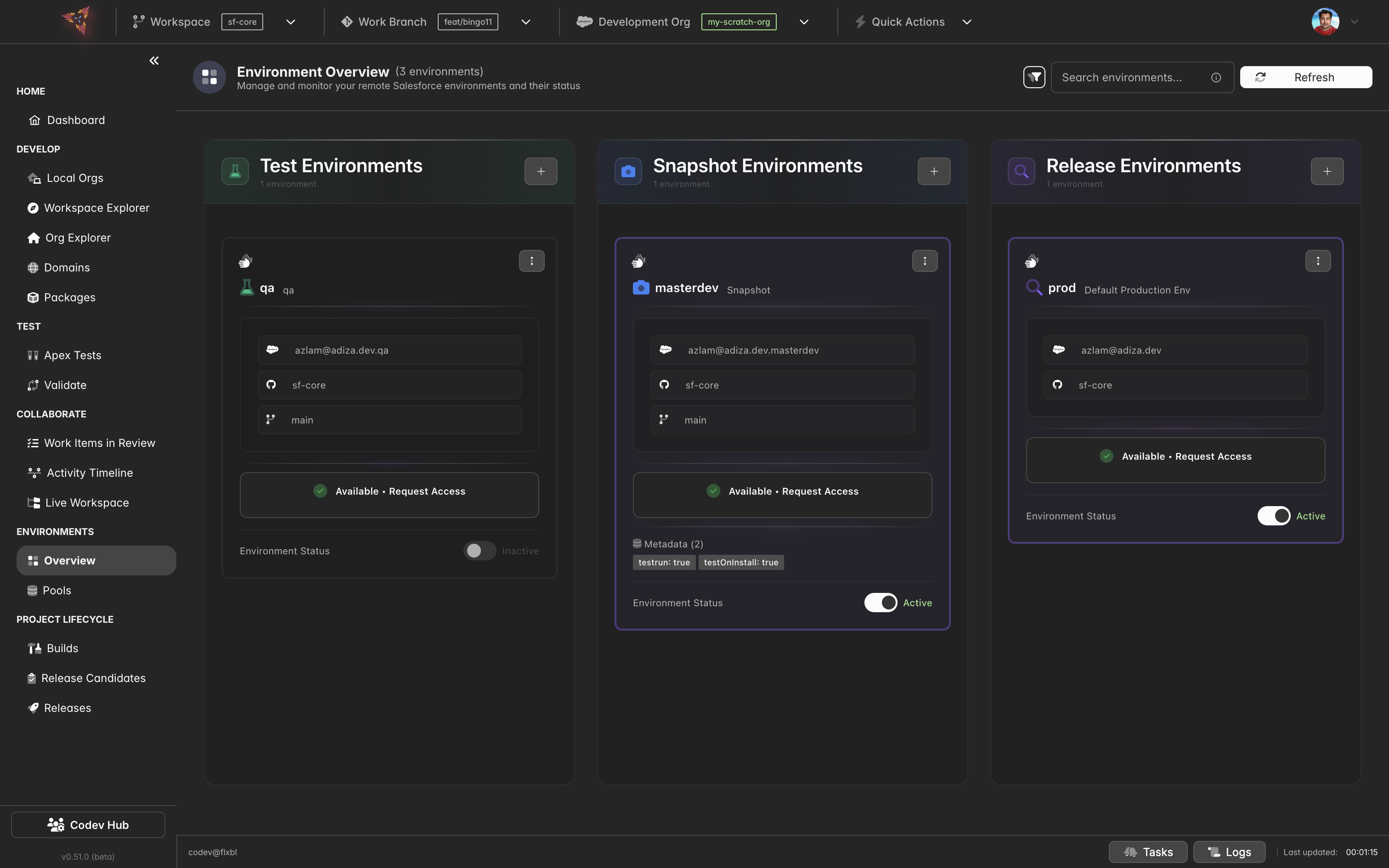The image size is (1389, 868).
Task: Click the search info icon
Action: coord(1216,78)
